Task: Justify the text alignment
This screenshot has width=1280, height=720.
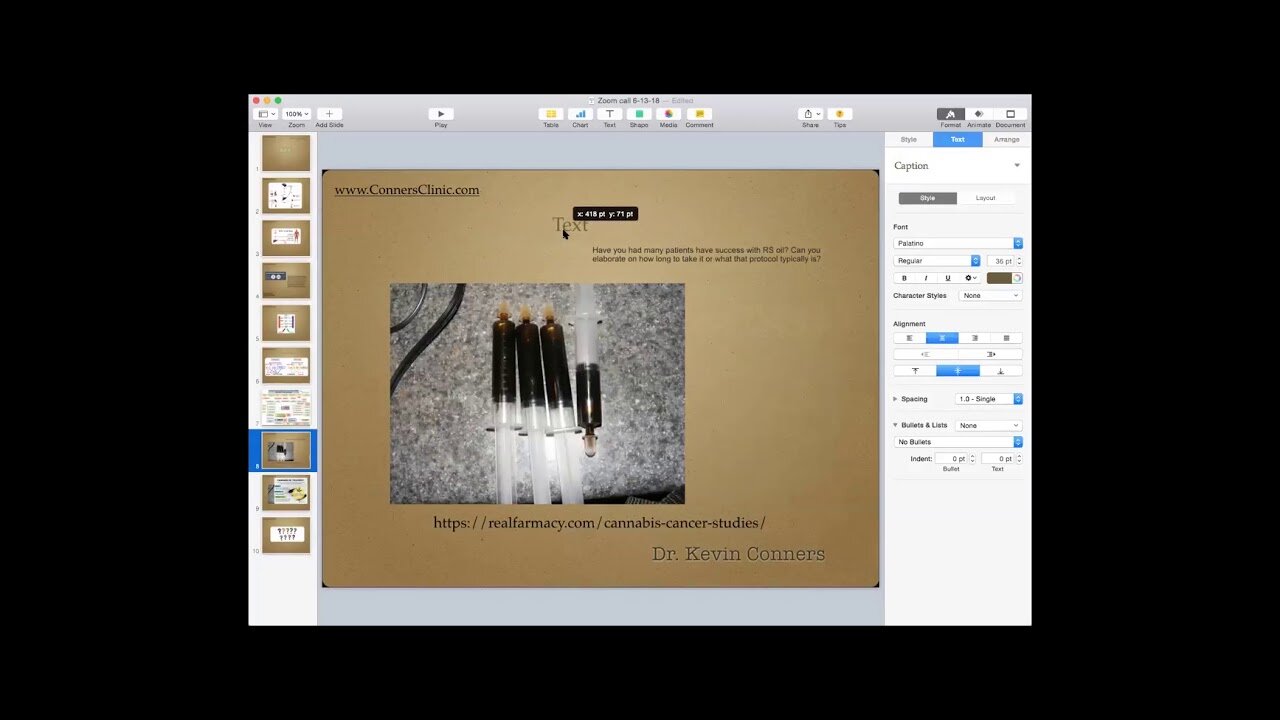Action: [1006, 338]
